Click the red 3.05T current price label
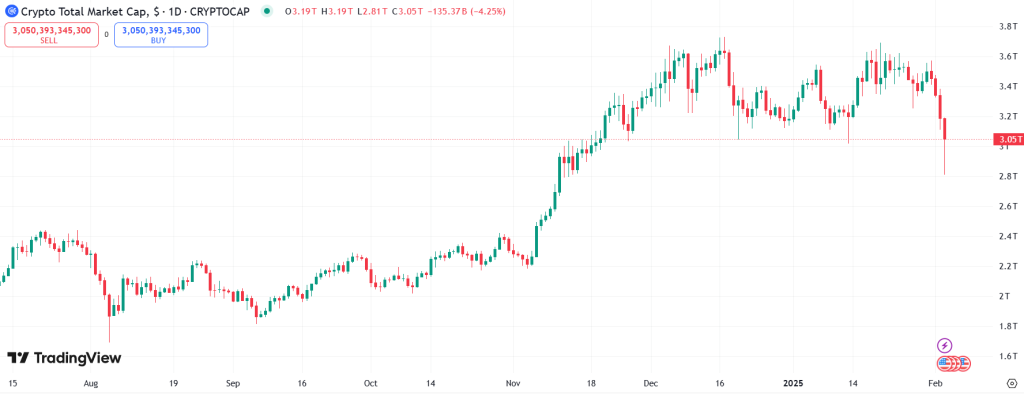 1007,139
